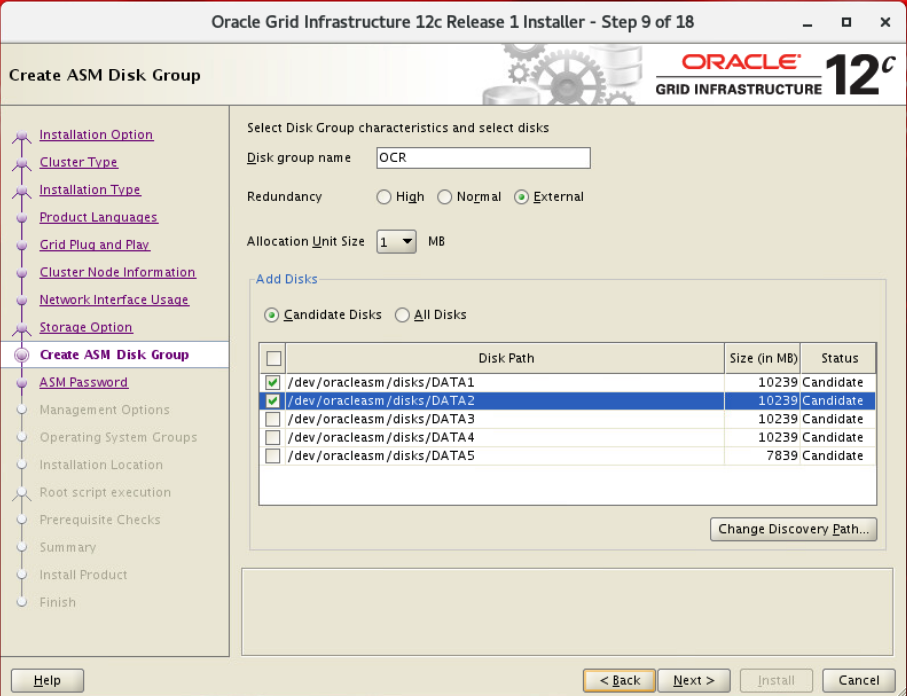This screenshot has width=907, height=696.
Task: Maximize the installer window
Action: [846, 21]
